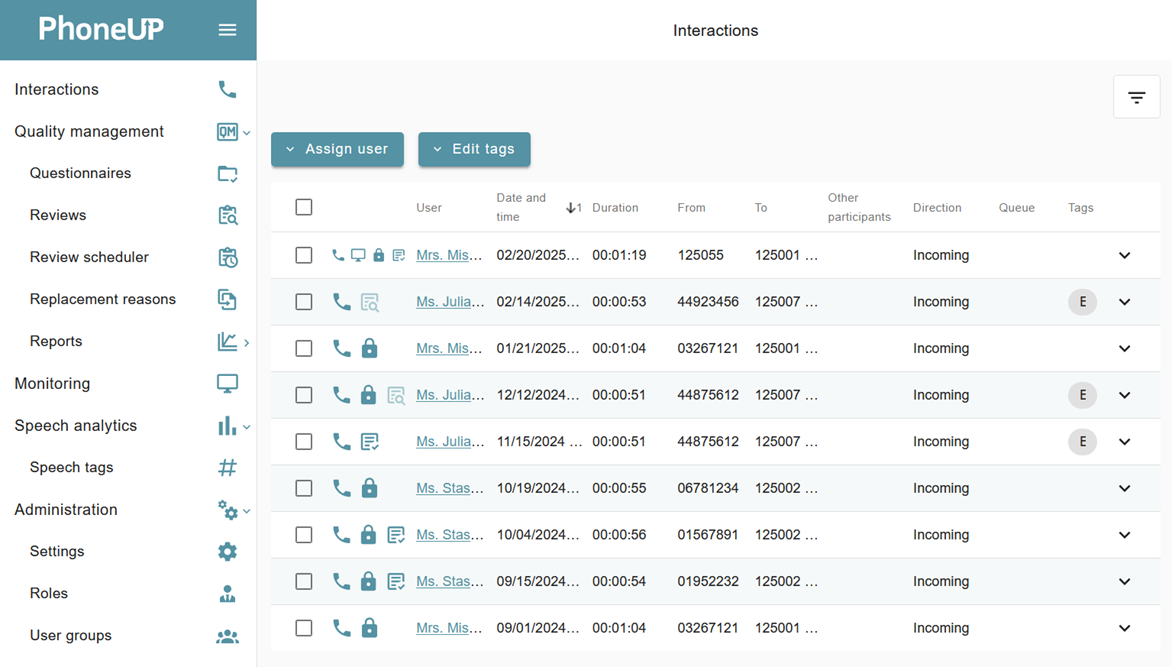Click the review checklist icon in 10/04/2024 row

396,535
